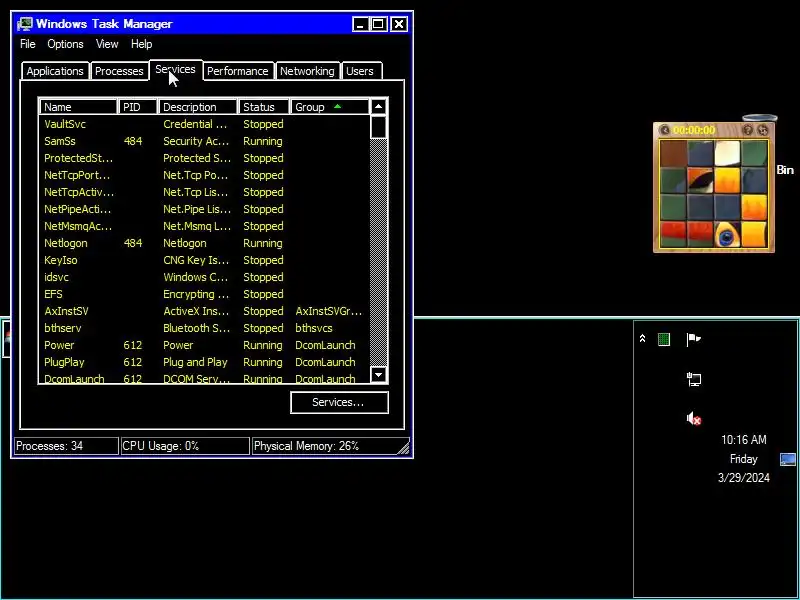Click the toucan eye puzzle tile
The width and height of the screenshot is (800, 600).
(727, 234)
